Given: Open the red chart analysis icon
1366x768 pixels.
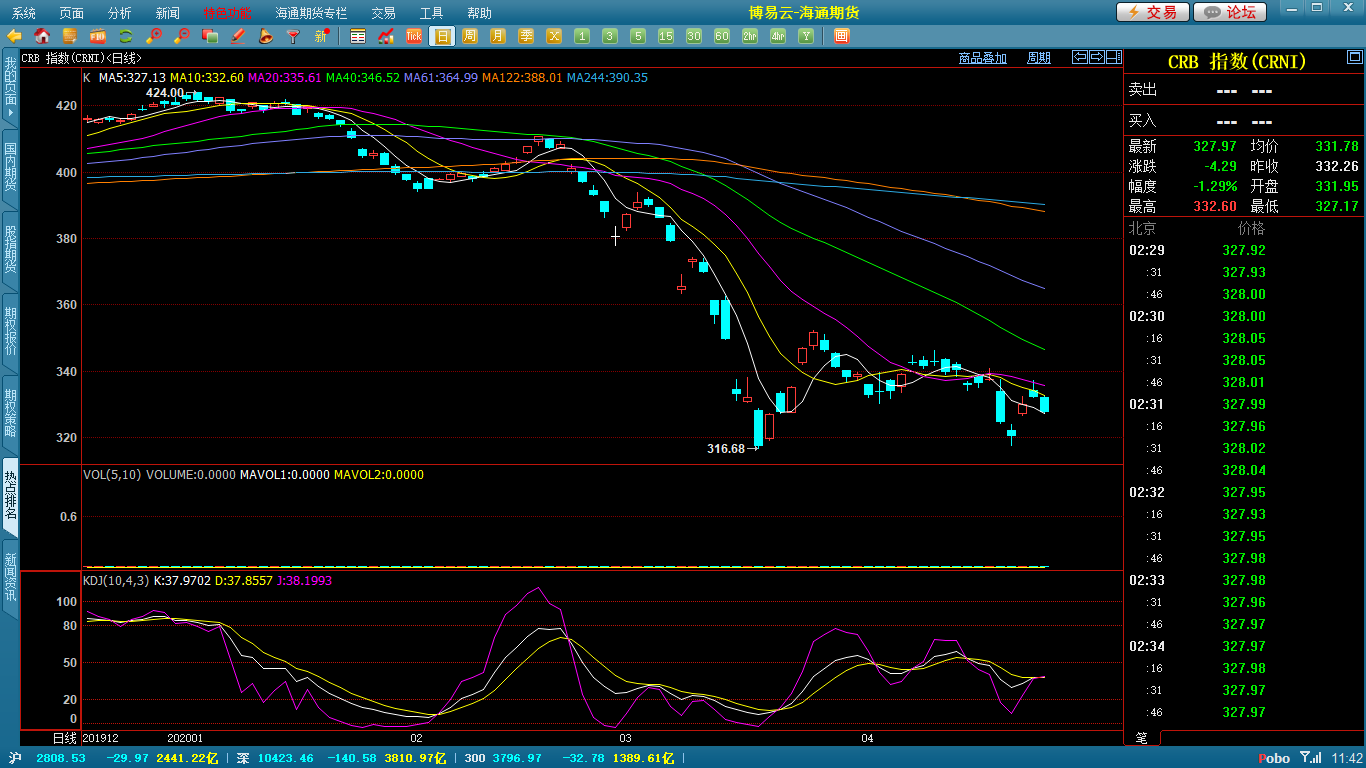Looking at the screenshot, I should pyautogui.click(x=386, y=36).
